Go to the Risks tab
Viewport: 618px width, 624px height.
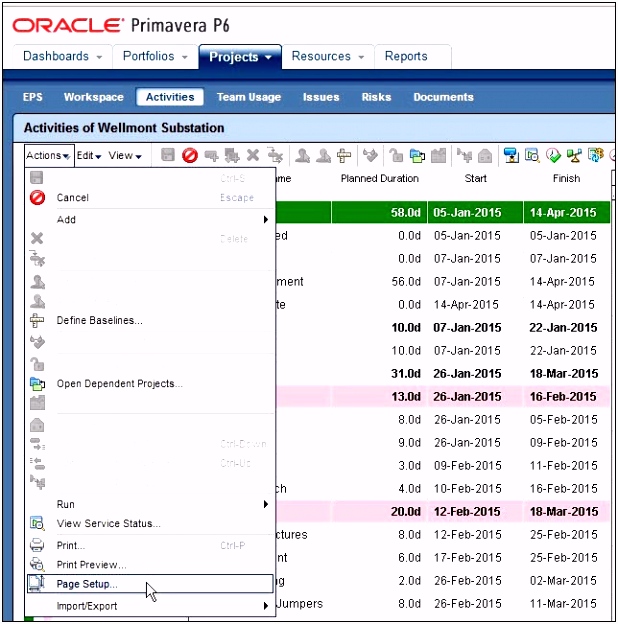[x=376, y=97]
